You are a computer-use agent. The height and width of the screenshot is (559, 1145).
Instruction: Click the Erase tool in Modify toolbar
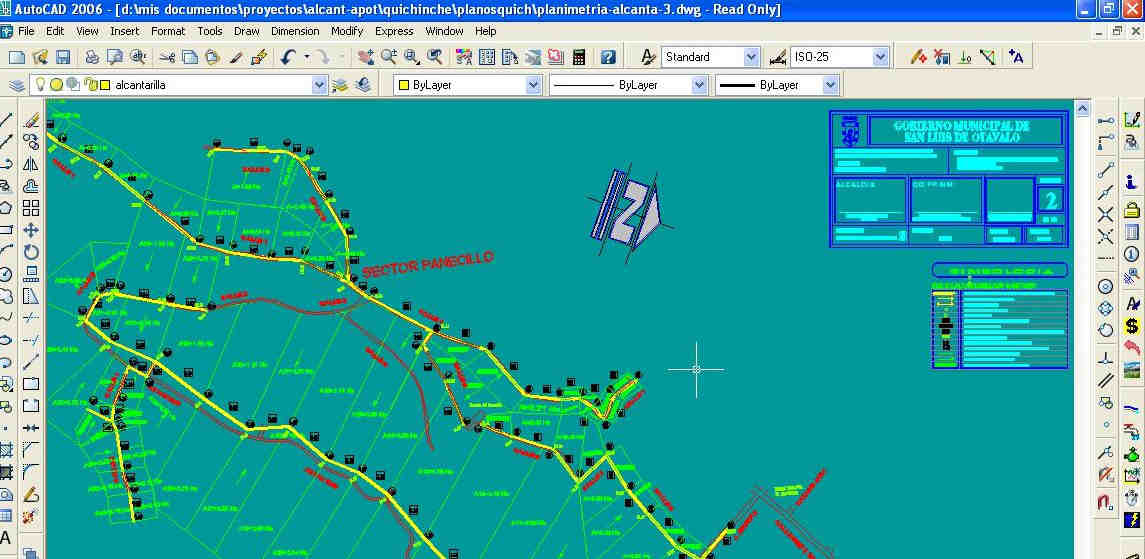coord(31,120)
